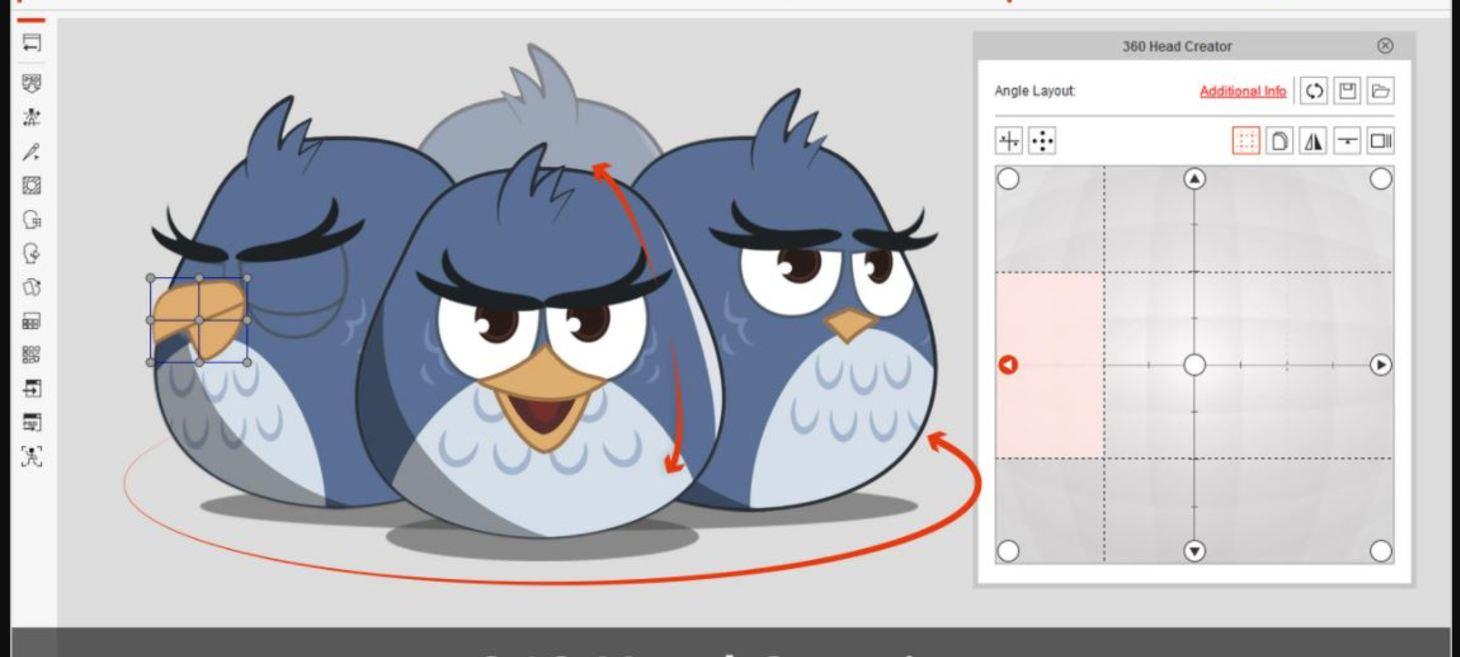This screenshot has width=1460, height=657.
Task: Select the right-arrow angle point
Action: 1381,365
